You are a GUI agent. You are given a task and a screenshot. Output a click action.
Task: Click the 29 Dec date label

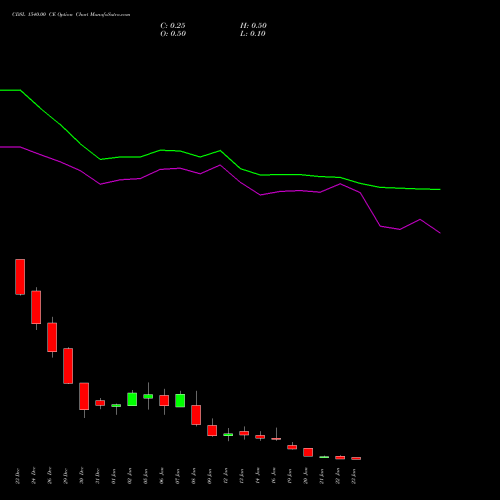[66, 476]
